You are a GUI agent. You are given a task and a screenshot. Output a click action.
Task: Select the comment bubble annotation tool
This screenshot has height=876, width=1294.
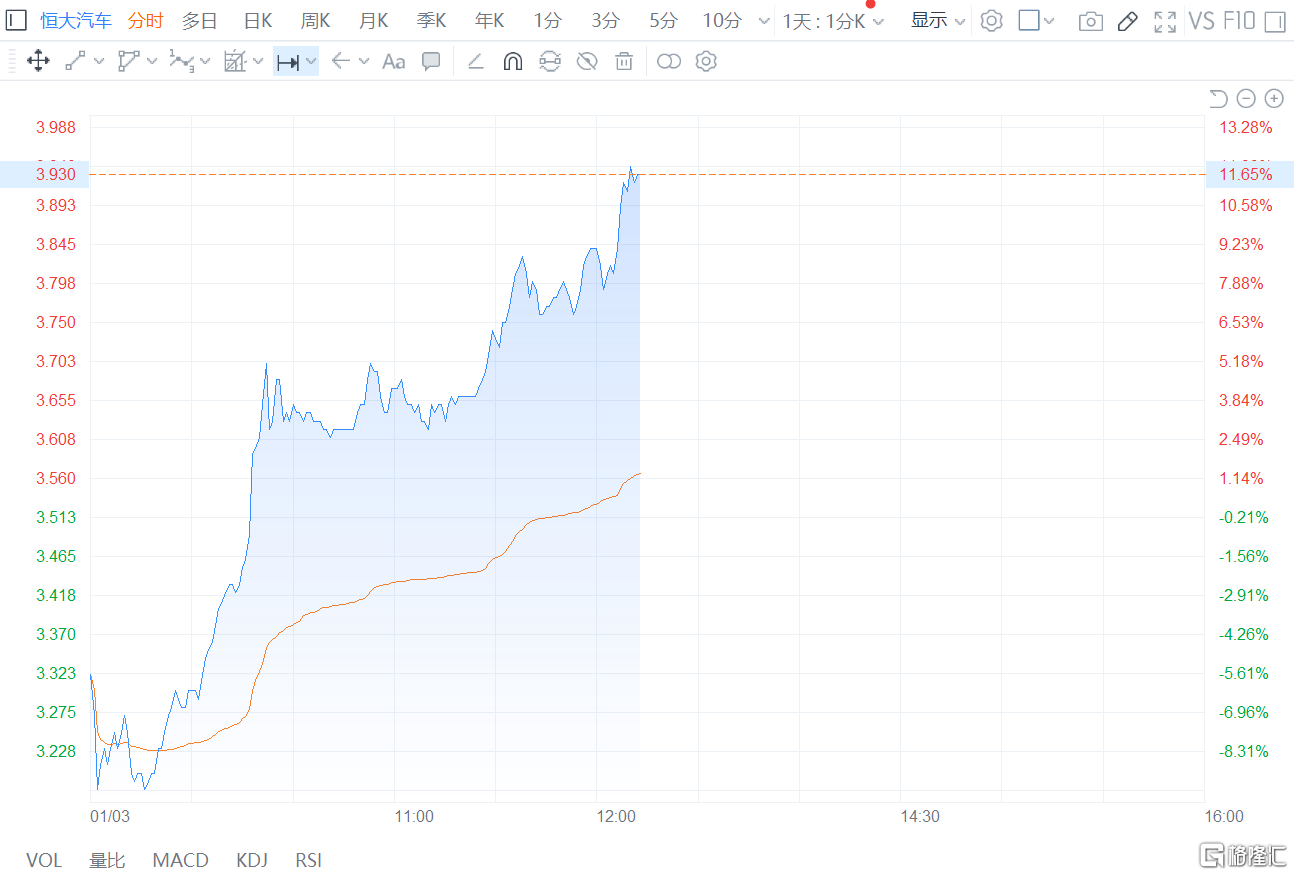pyautogui.click(x=431, y=62)
